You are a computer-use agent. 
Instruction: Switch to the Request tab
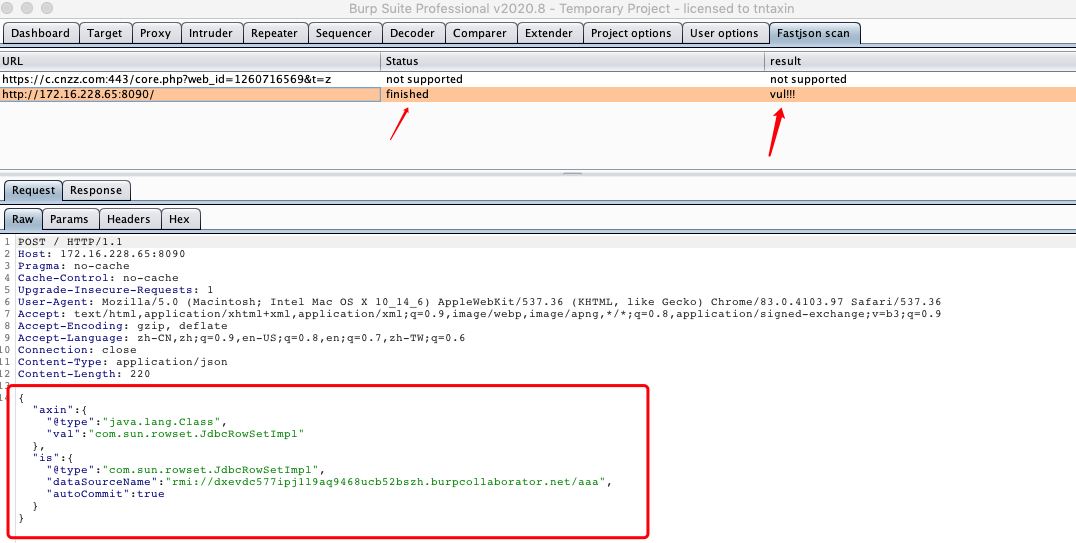33,190
